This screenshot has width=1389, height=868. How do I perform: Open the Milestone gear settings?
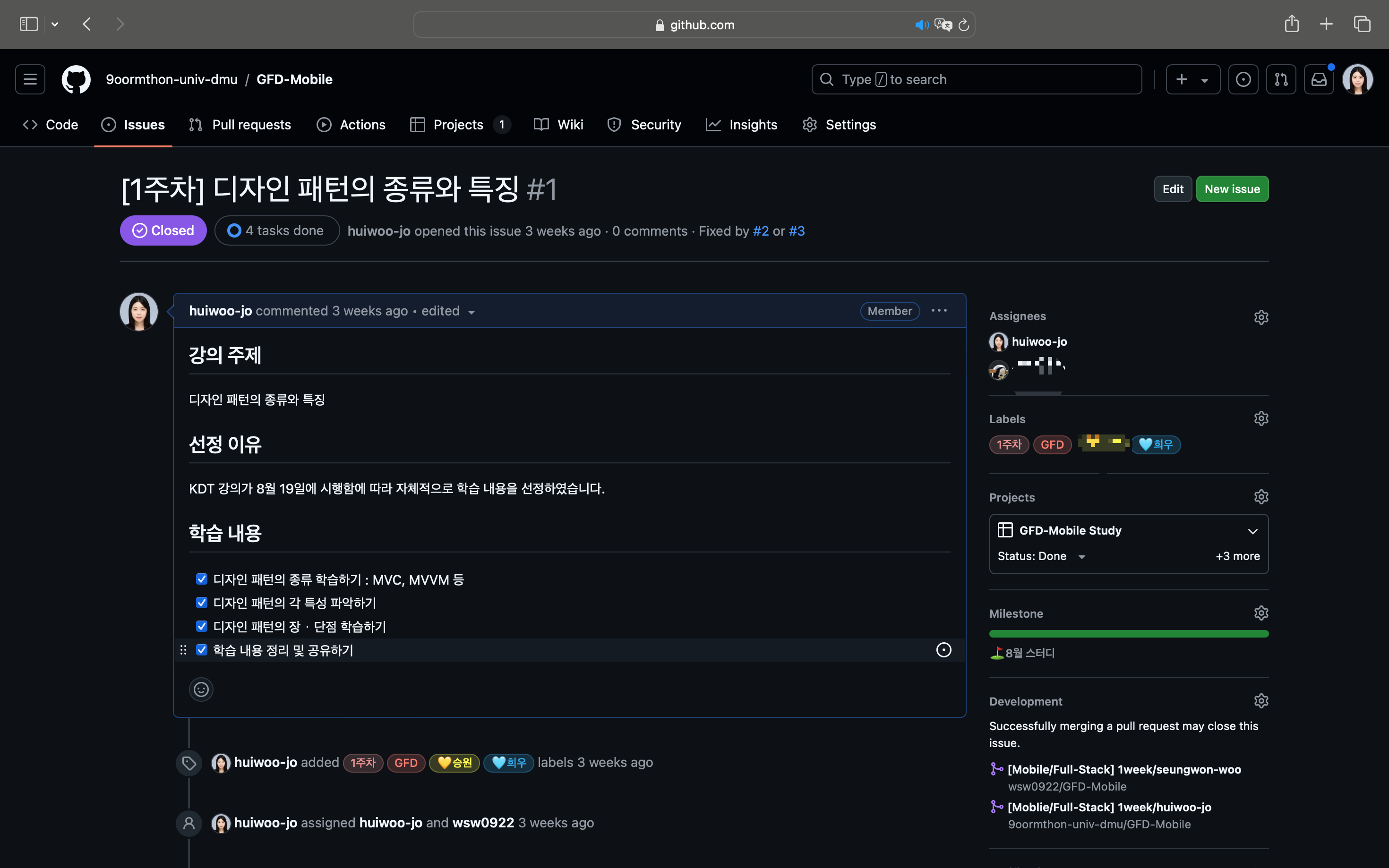point(1260,613)
